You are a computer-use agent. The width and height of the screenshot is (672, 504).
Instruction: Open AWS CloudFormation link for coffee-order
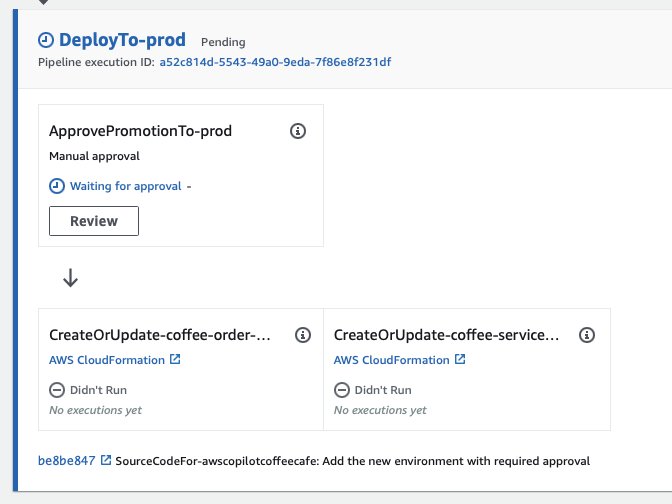[108, 360]
